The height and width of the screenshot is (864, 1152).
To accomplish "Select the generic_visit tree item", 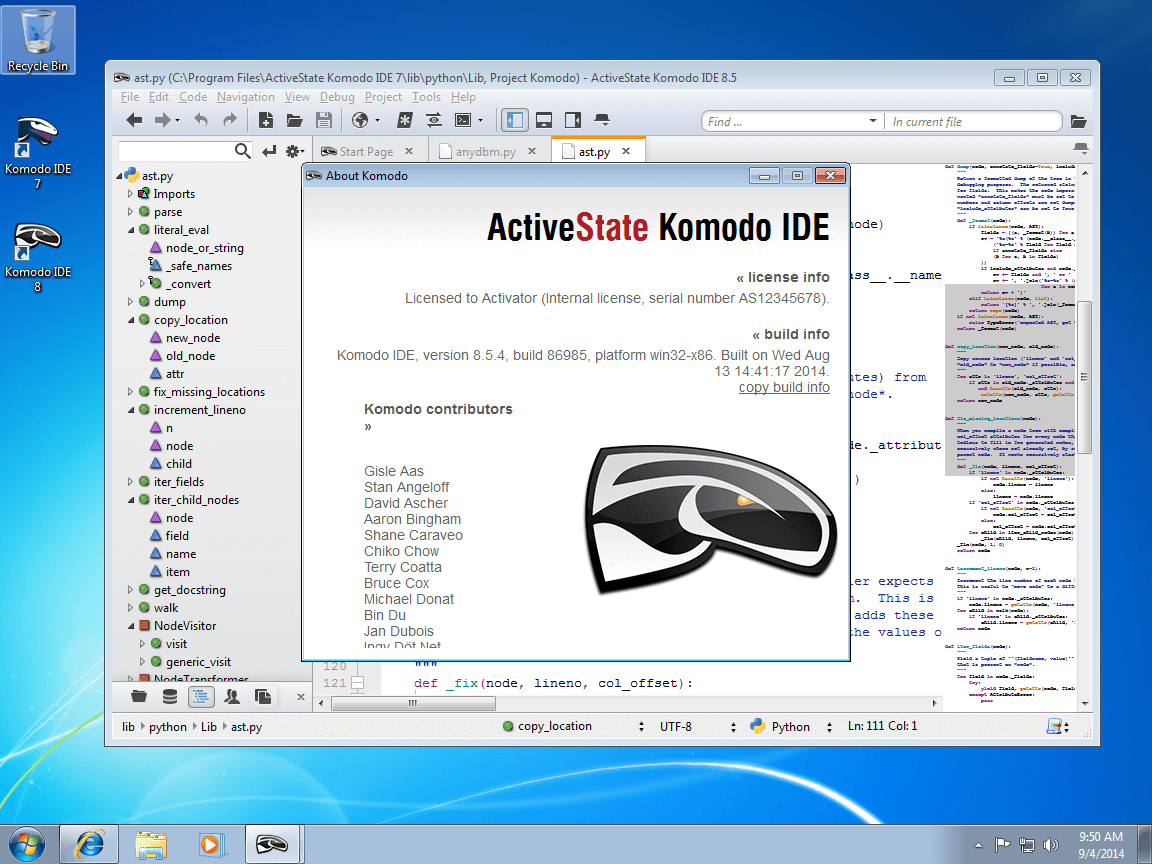I will coord(198,662).
